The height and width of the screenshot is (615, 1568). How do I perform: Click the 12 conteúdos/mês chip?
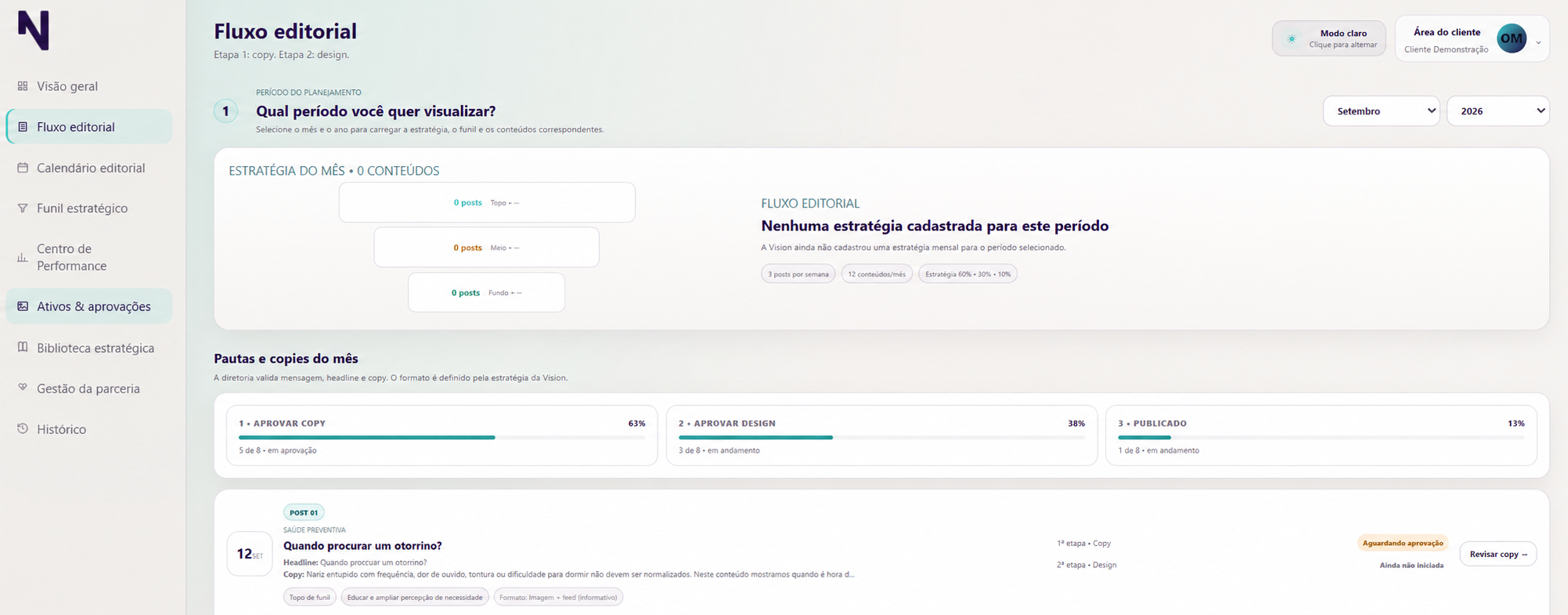(877, 274)
